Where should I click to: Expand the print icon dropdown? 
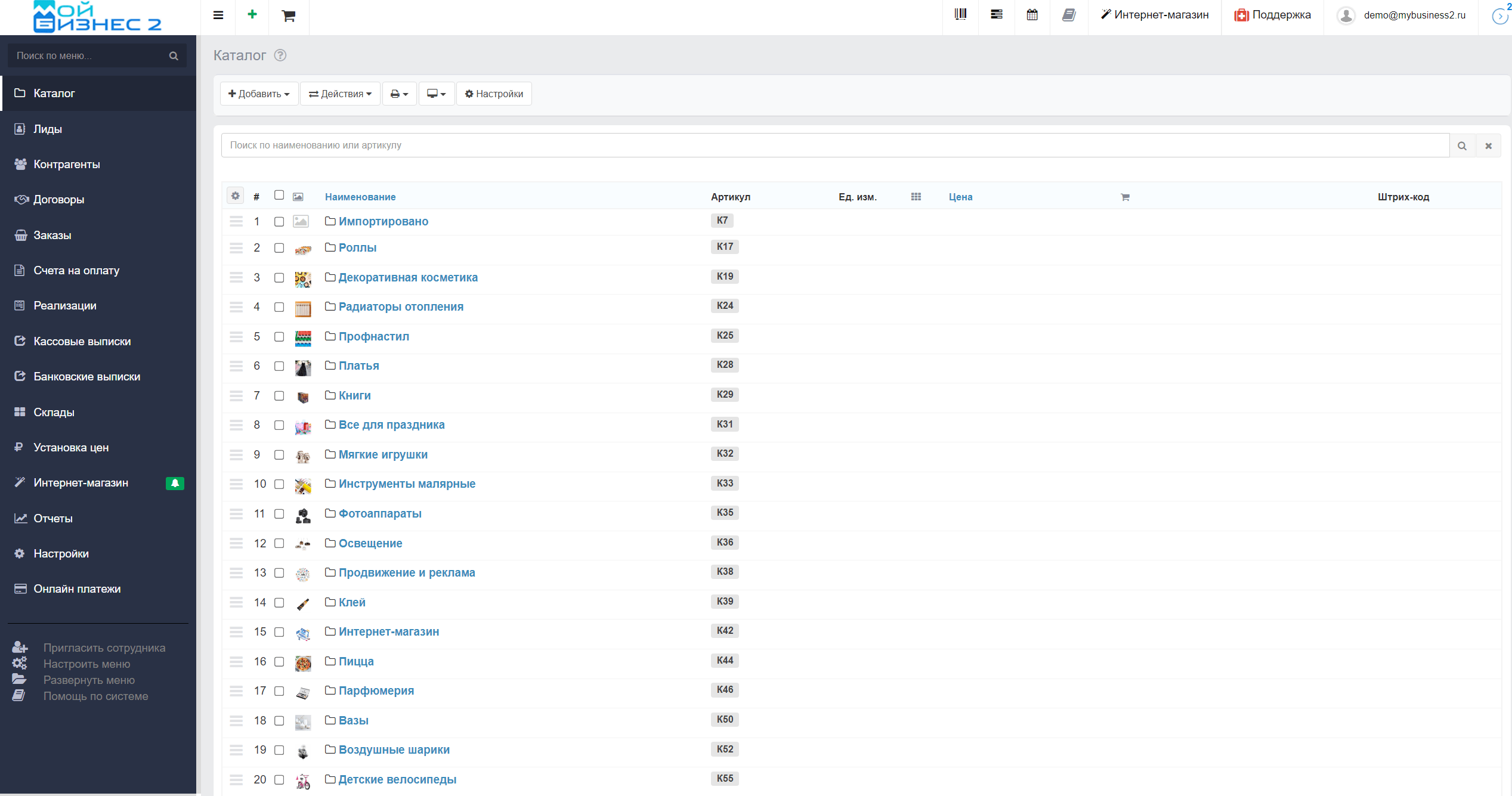point(399,94)
